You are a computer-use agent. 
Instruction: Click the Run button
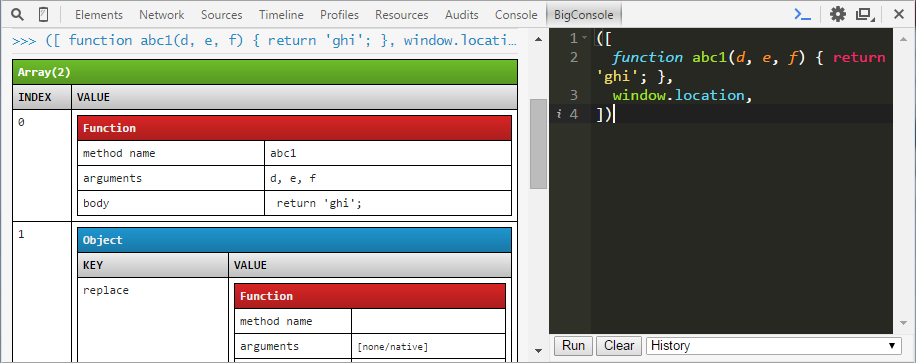(573, 345)
